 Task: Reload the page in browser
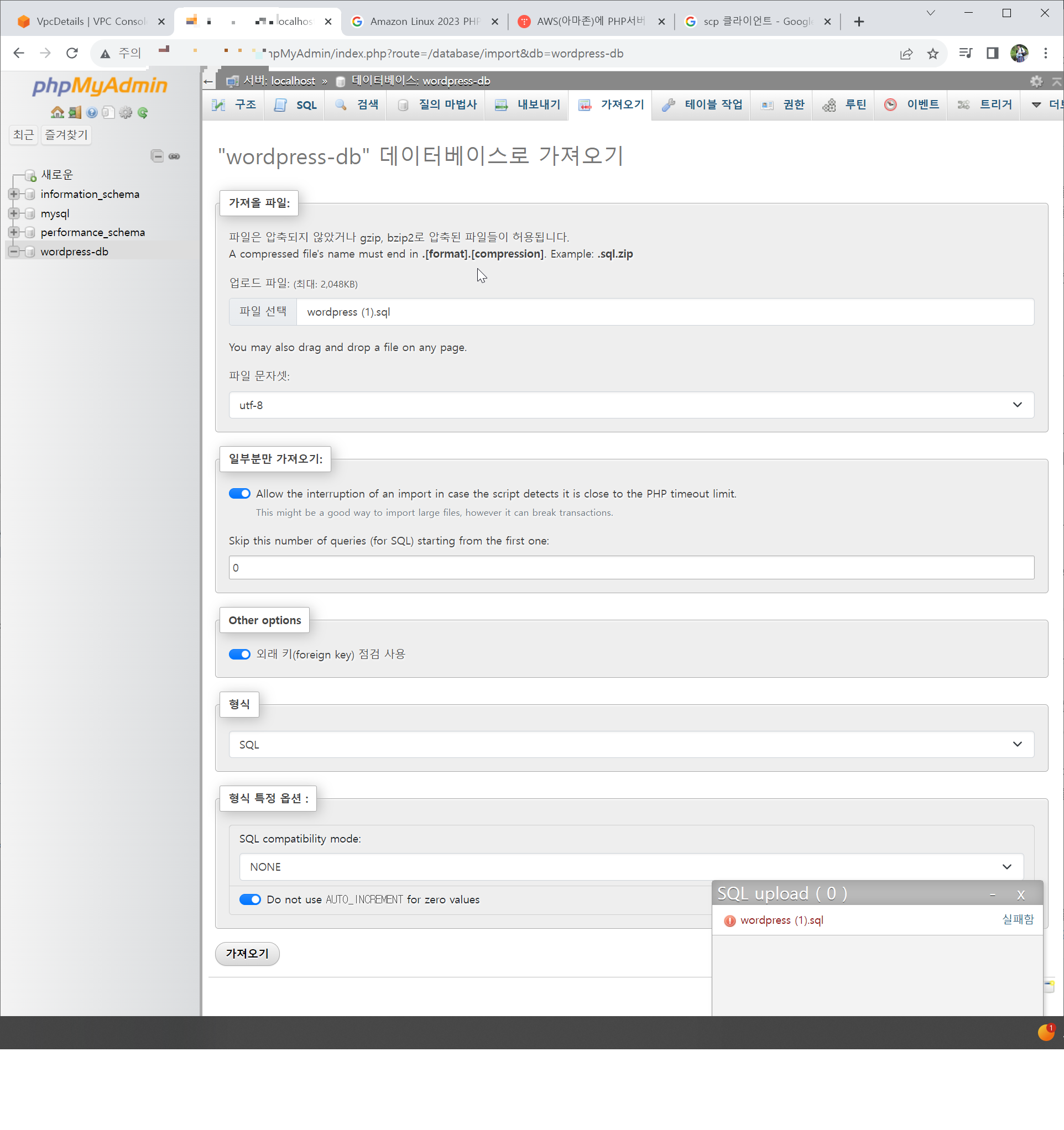[72, 54]
